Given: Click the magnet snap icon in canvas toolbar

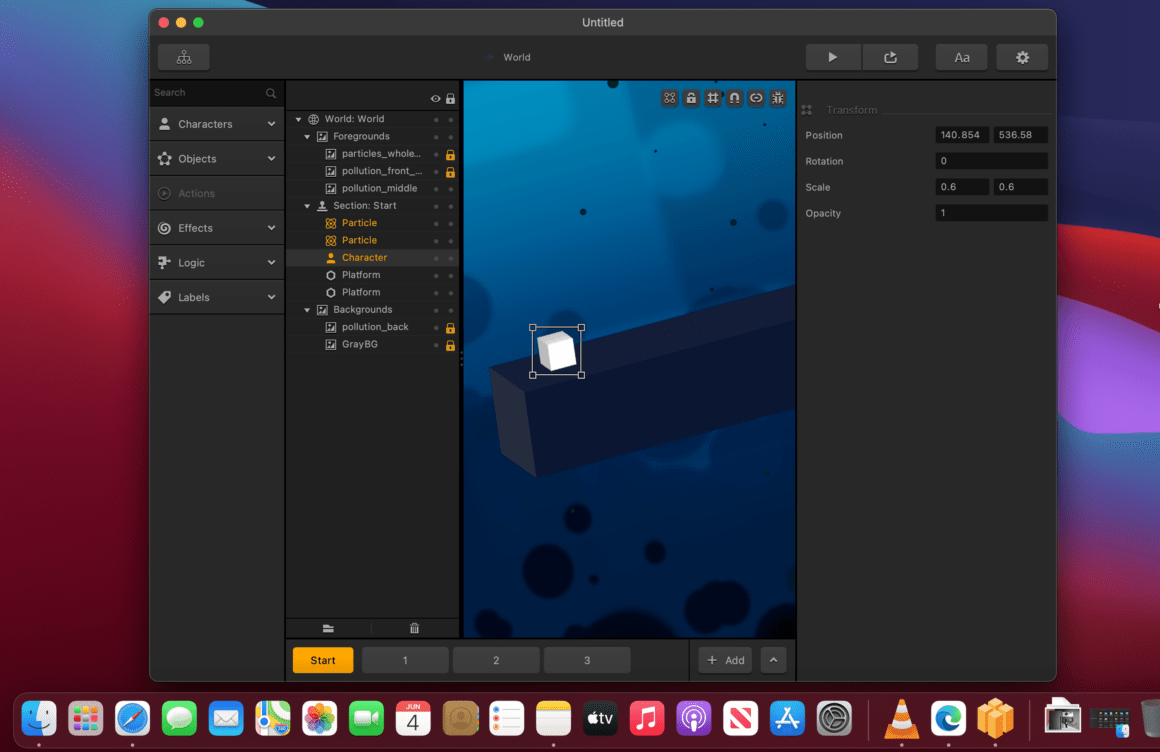Looking at the screenshot, I should 735,98.
